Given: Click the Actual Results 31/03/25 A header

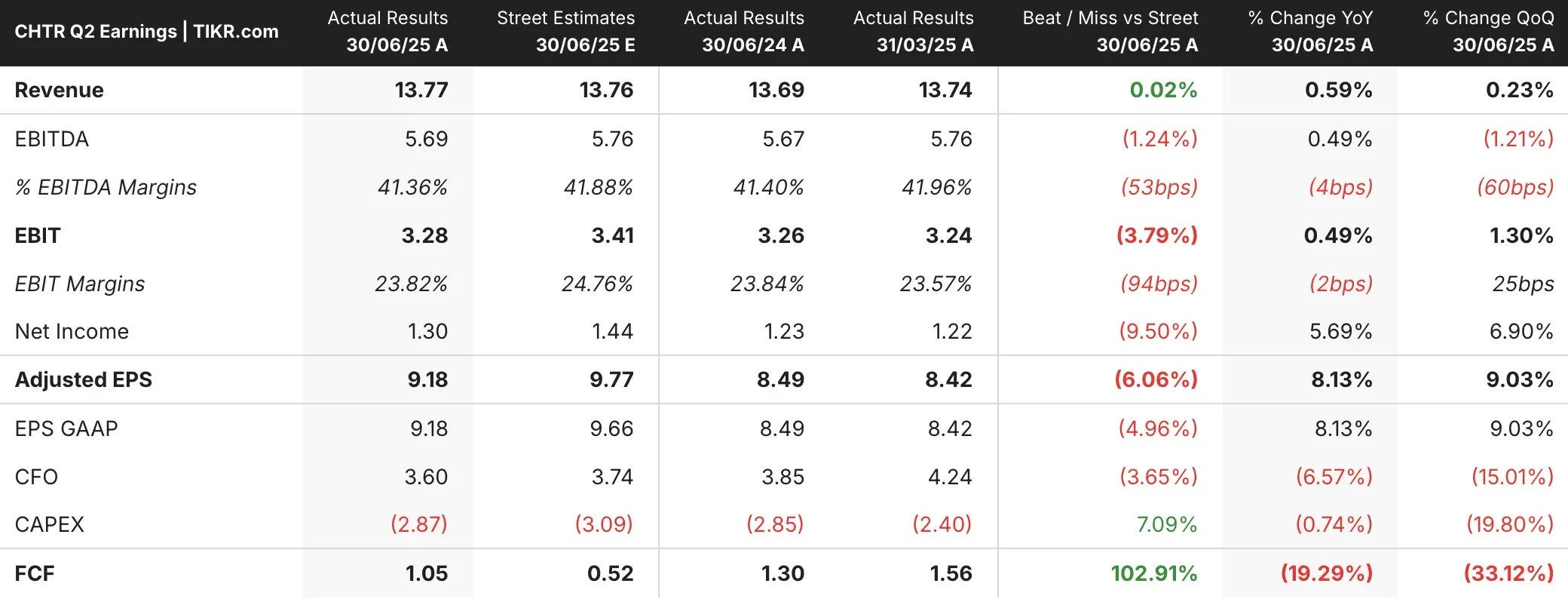Looking at the screenshot, I should click(x=913, y=32).
